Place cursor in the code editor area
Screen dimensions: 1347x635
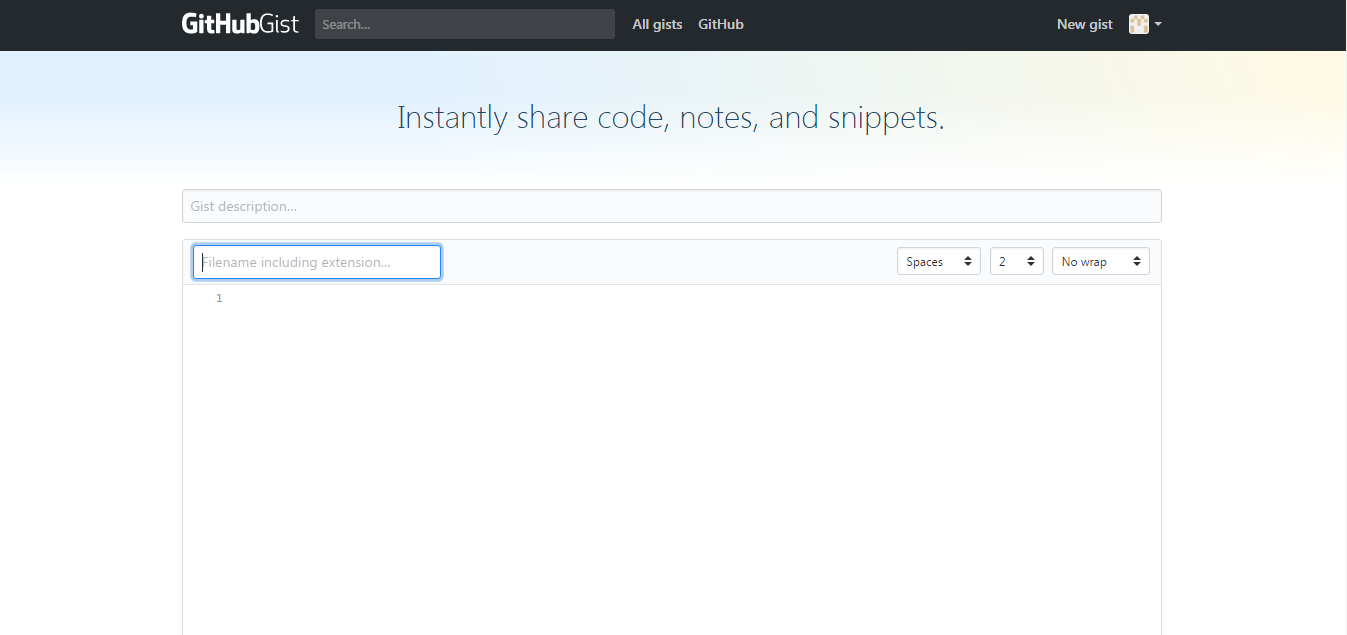600,400
